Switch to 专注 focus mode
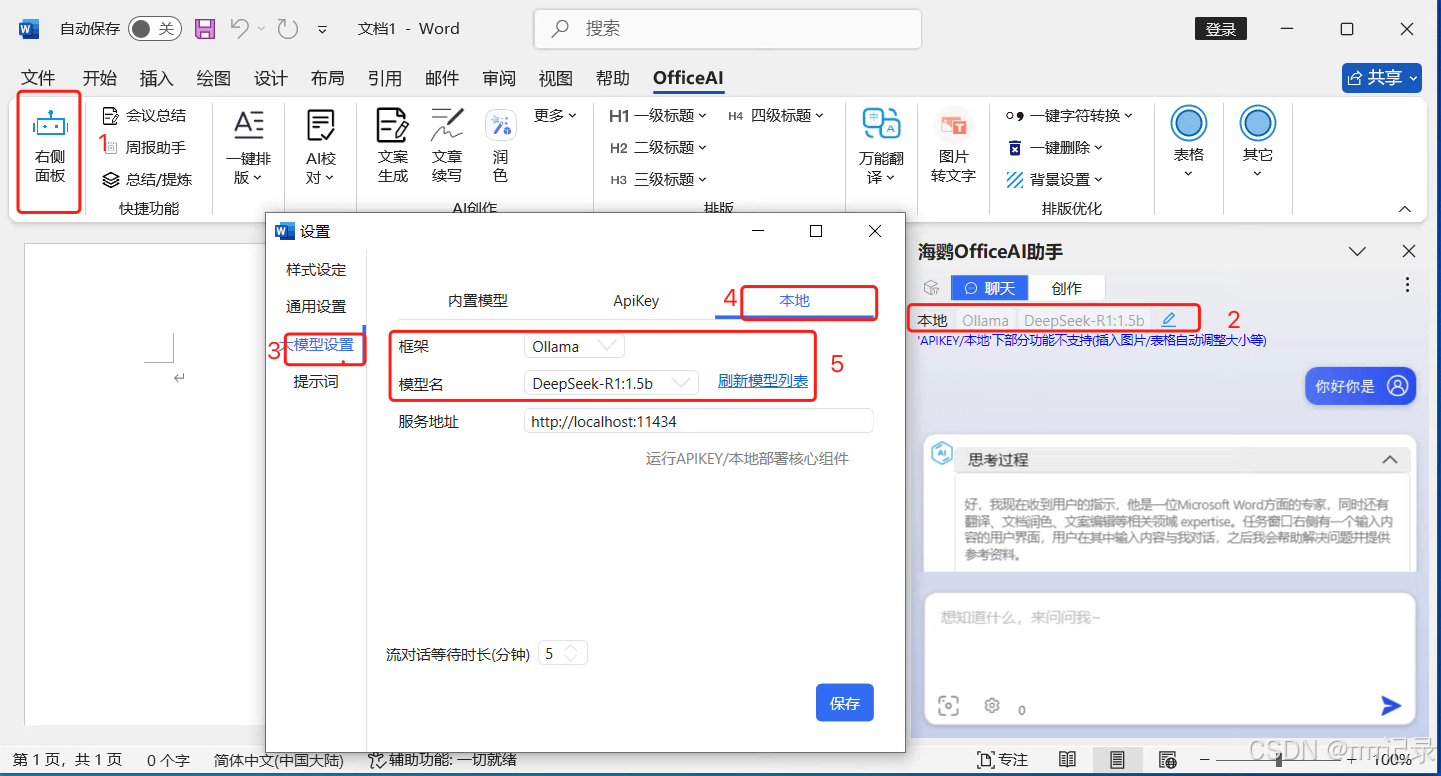Viewport: 1441px width, 776px height. click(x=1002, y=760)
